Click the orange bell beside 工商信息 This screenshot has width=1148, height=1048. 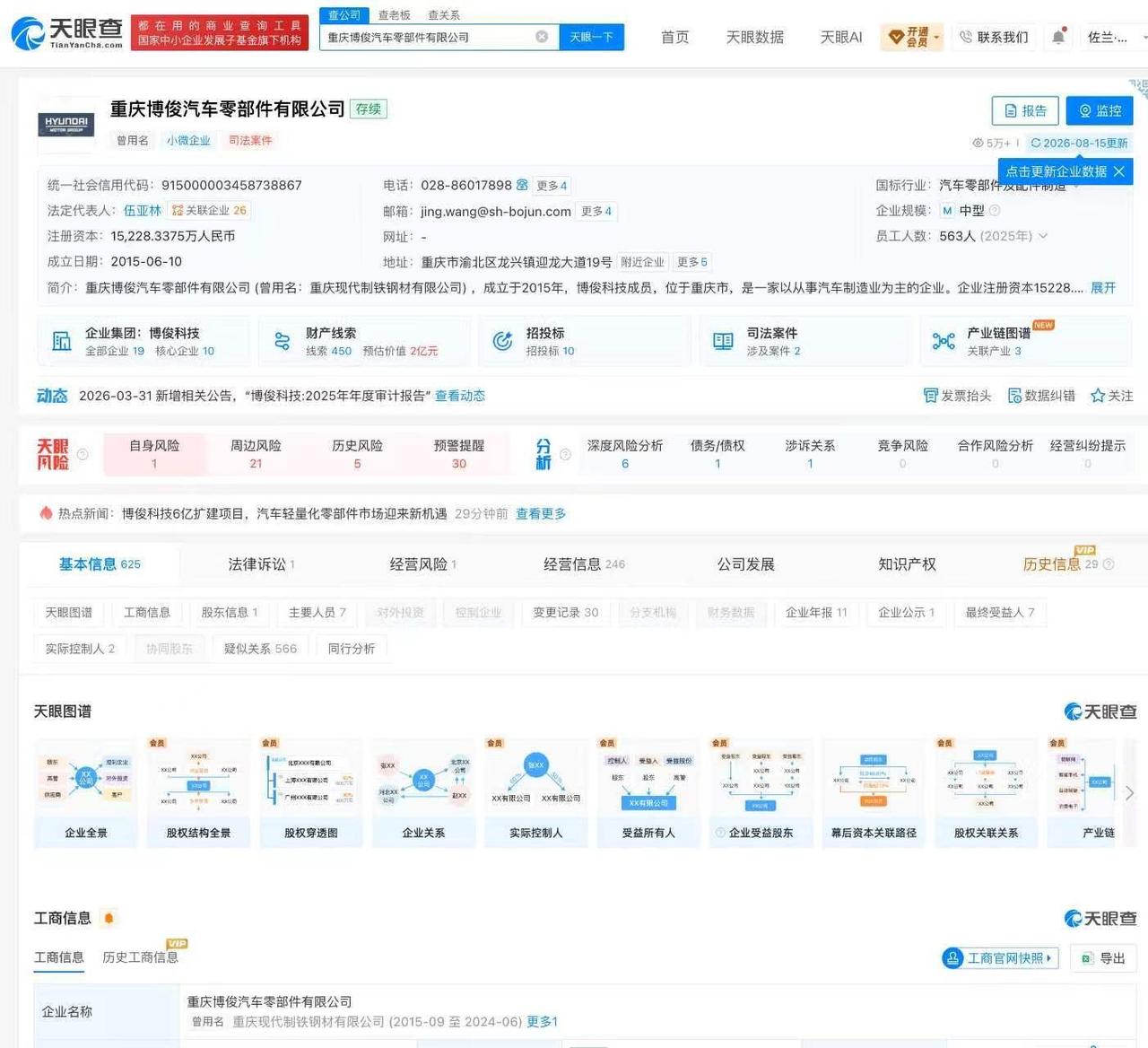click(x=109, y=918)
